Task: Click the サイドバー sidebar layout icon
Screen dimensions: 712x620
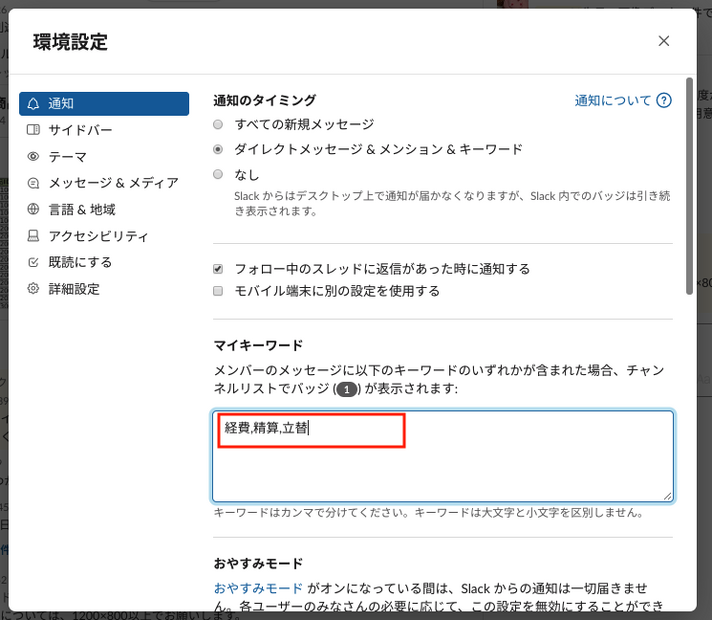Action: [x=33, y=130]
